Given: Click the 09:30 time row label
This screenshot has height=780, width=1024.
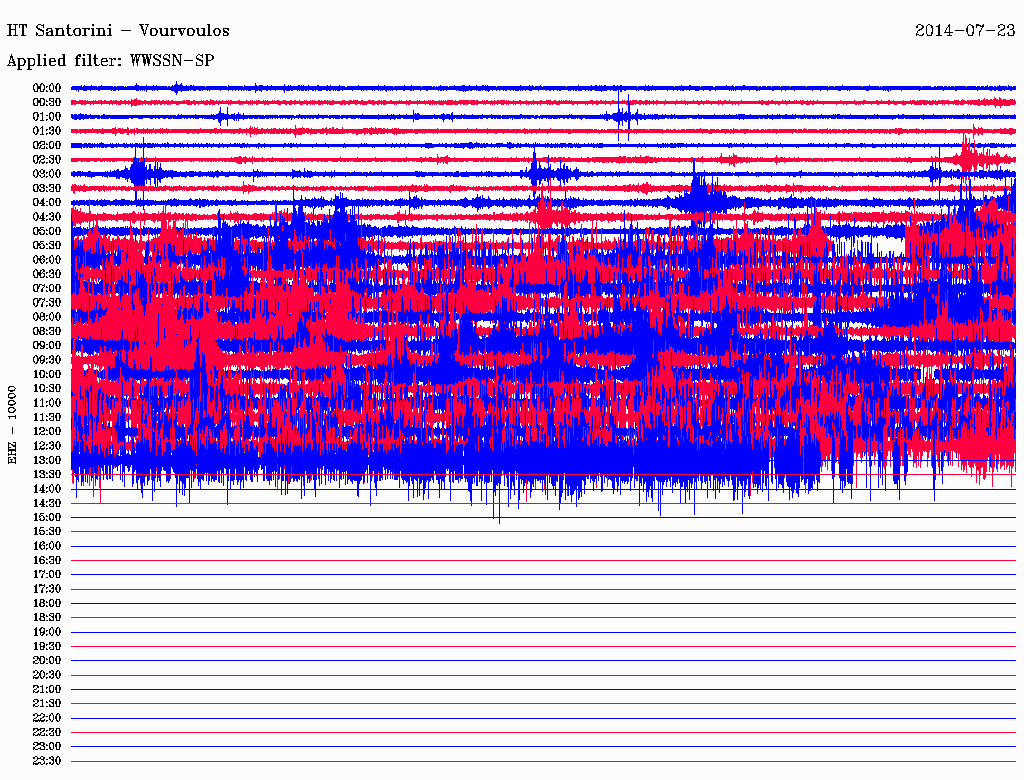Looking at the screenshot, I should tap(47, 360).
